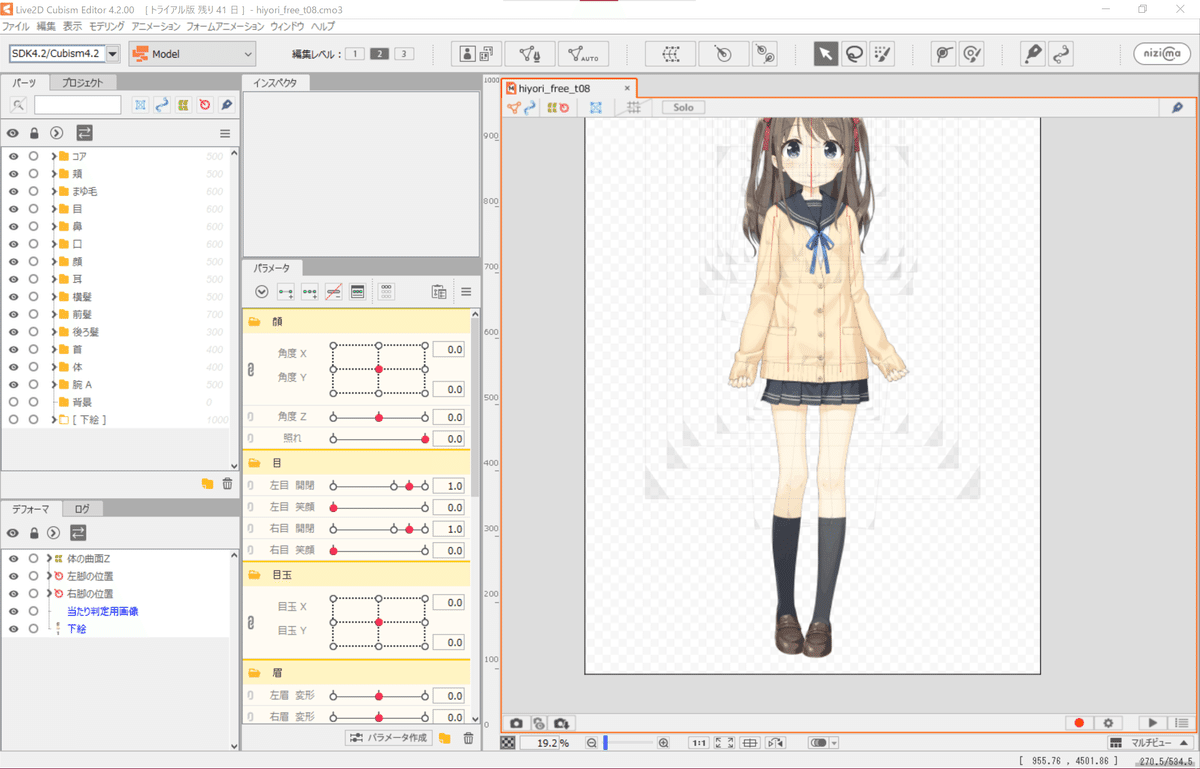Open canvas settings gear

[1108, 723]
